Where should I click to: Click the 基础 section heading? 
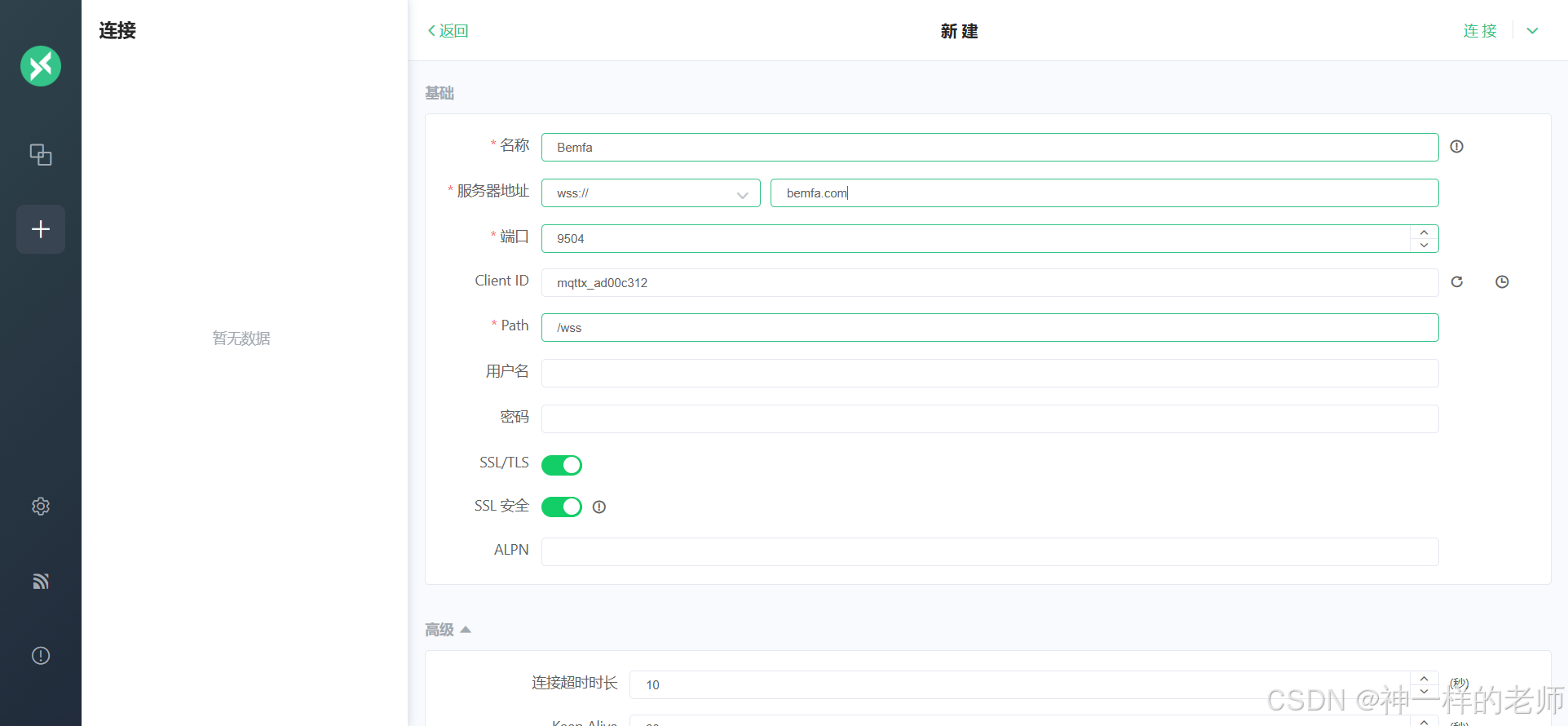click(x=439, y=93)
